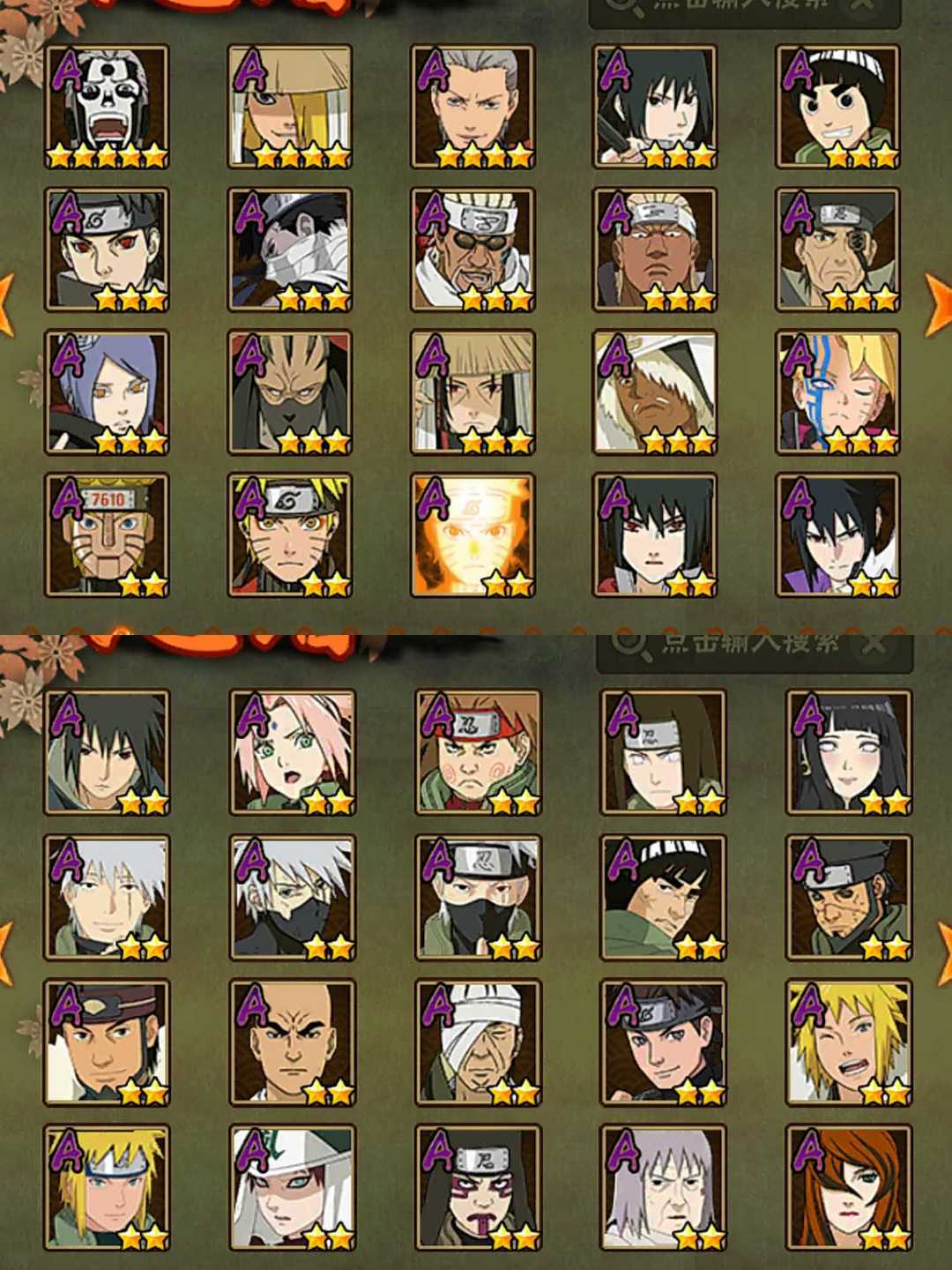
Task: Select the purple face-paint puppeteer portrait
Action: pyautogui.click(x=479, y=1187)
